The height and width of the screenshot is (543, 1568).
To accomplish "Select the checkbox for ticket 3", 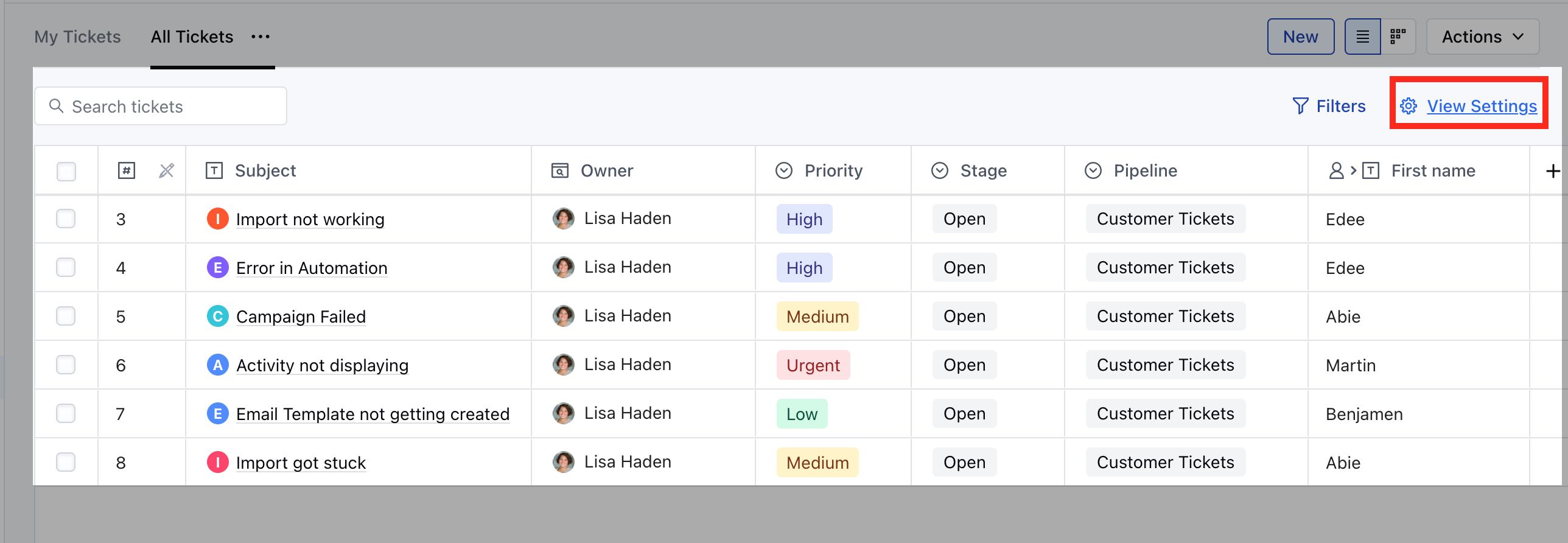I will 65,219.
